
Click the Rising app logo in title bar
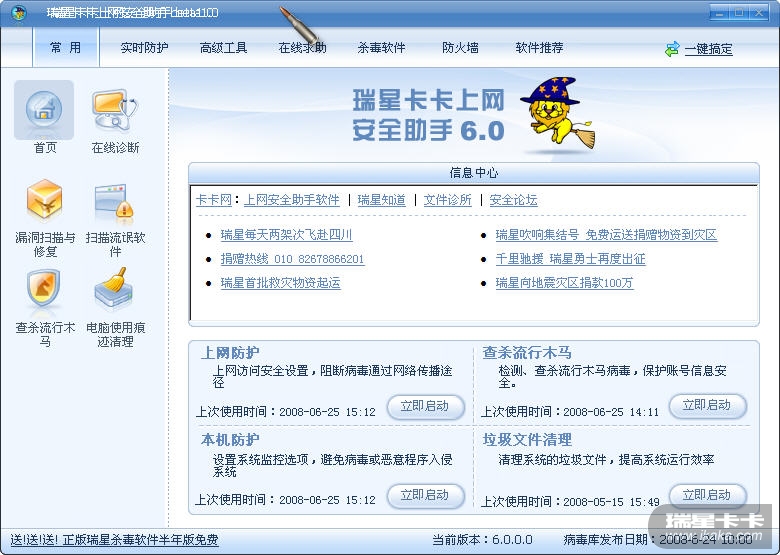coord(19,12)
